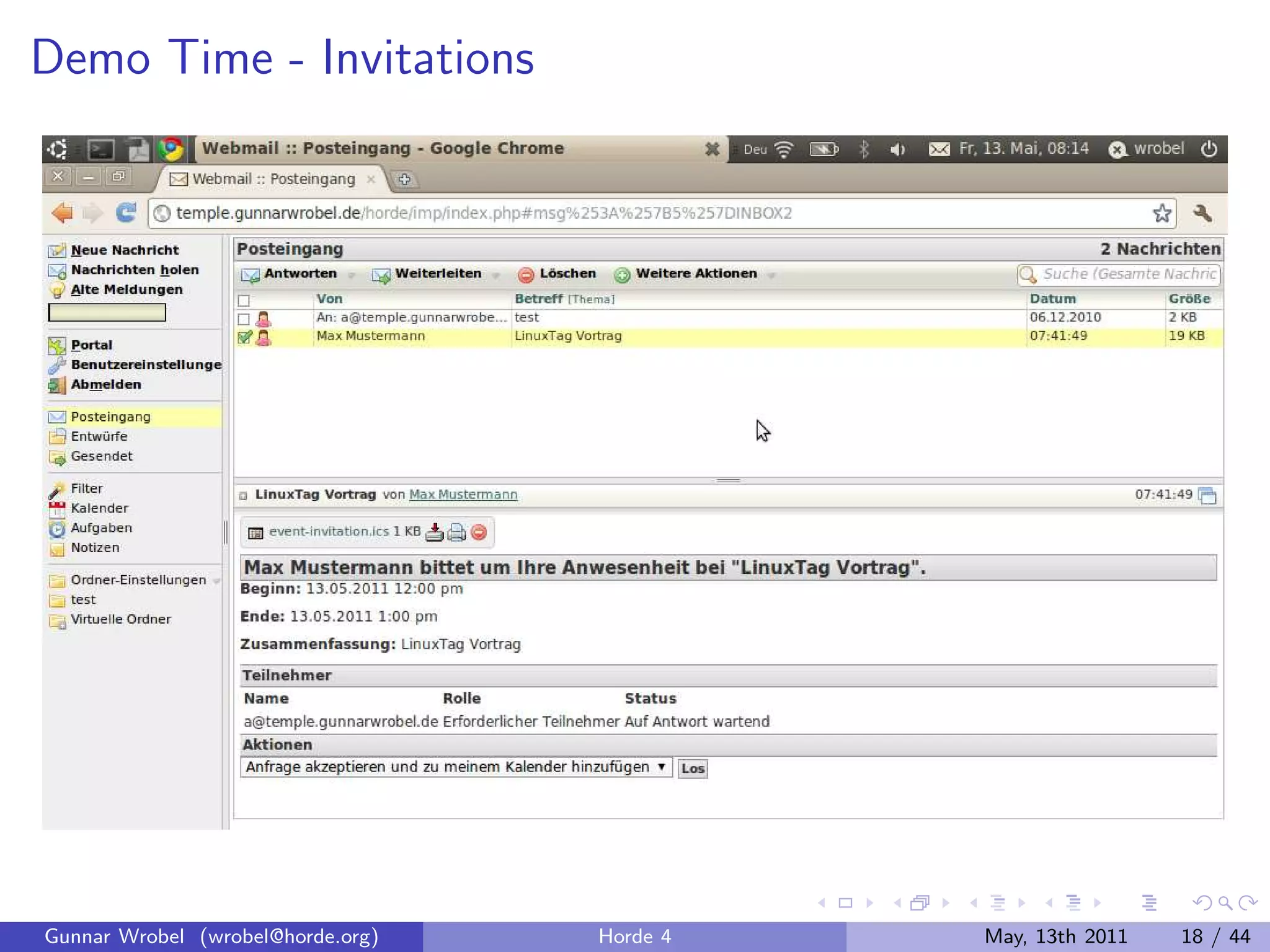Screen dimensions: 1270x952
Task: Click Nachrichten holen
Action: click(135, 270)
